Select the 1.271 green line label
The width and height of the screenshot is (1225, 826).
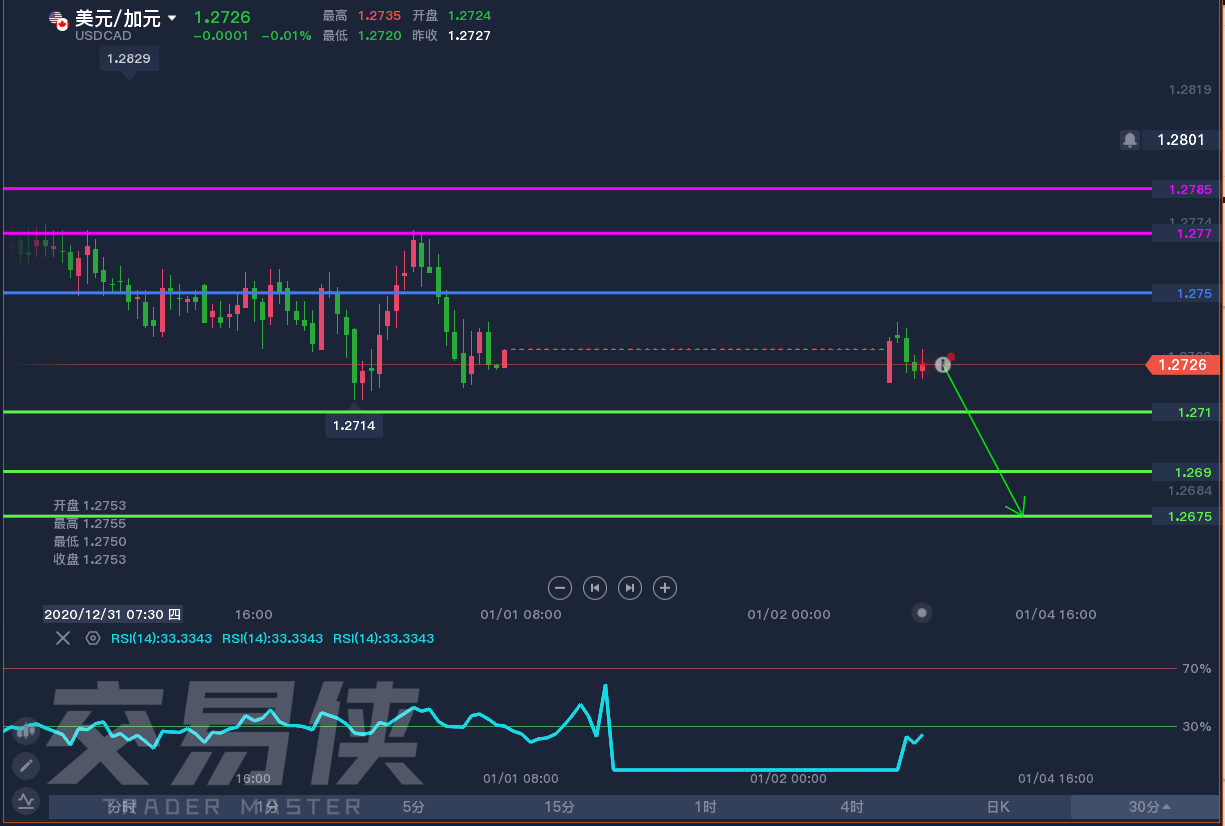pos(1186,412)
